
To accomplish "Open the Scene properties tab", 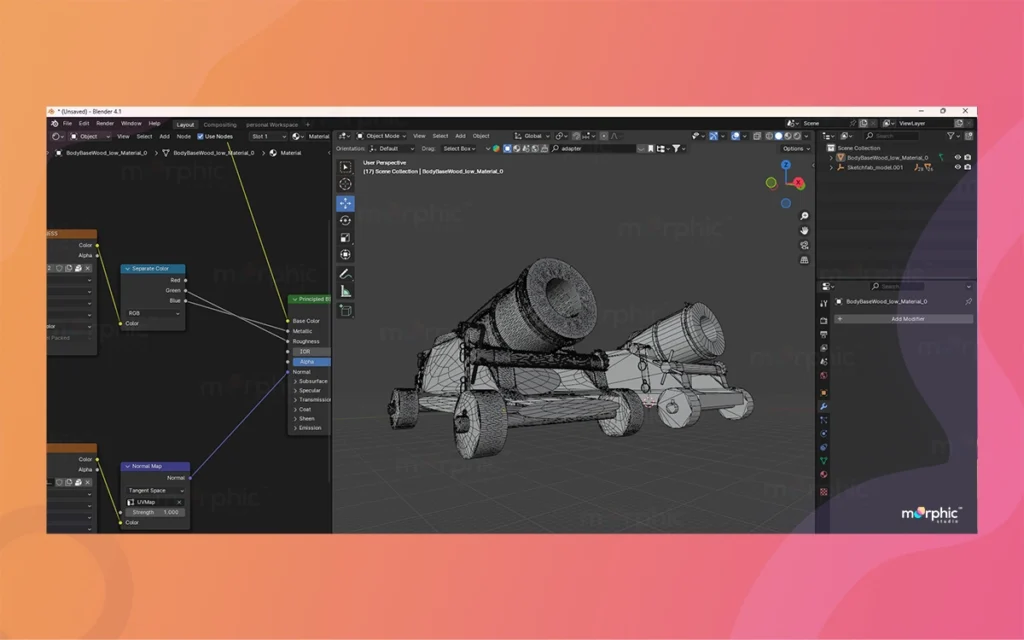I will tap(824, 362).
